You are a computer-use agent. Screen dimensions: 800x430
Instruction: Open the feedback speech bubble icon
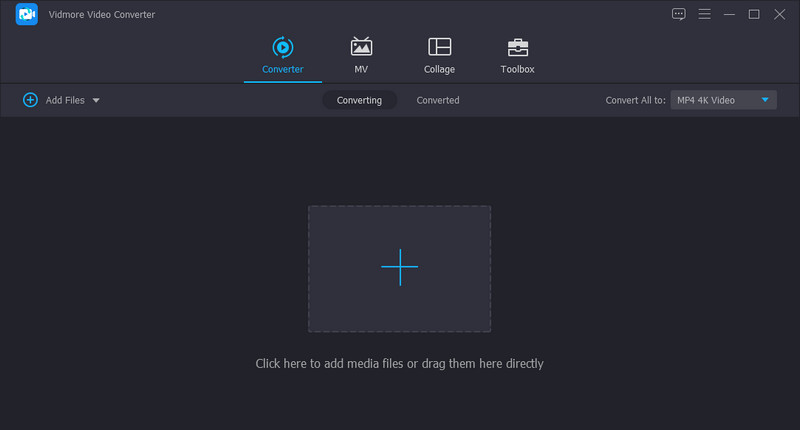(x=679, y=14)
